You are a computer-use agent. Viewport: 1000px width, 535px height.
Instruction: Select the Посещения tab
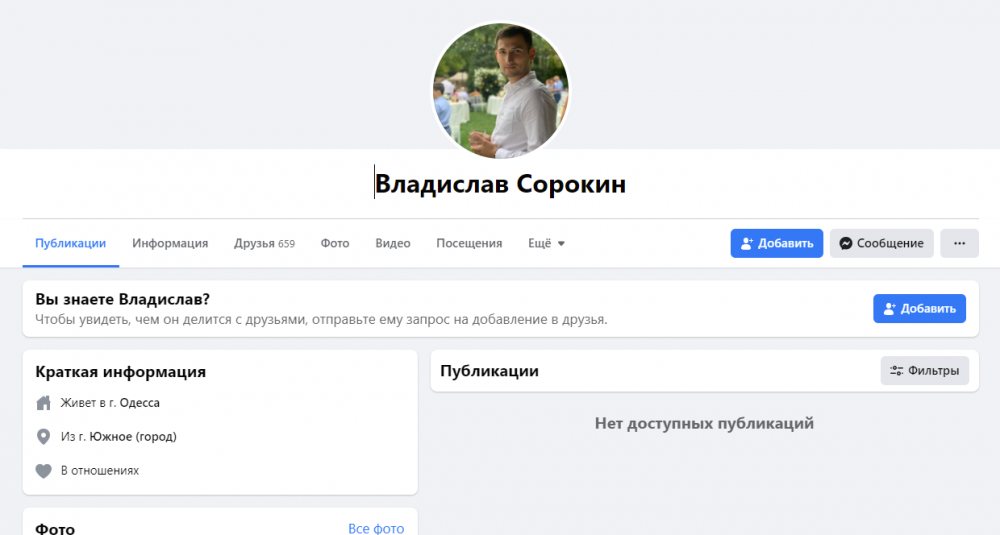[469, 243]
